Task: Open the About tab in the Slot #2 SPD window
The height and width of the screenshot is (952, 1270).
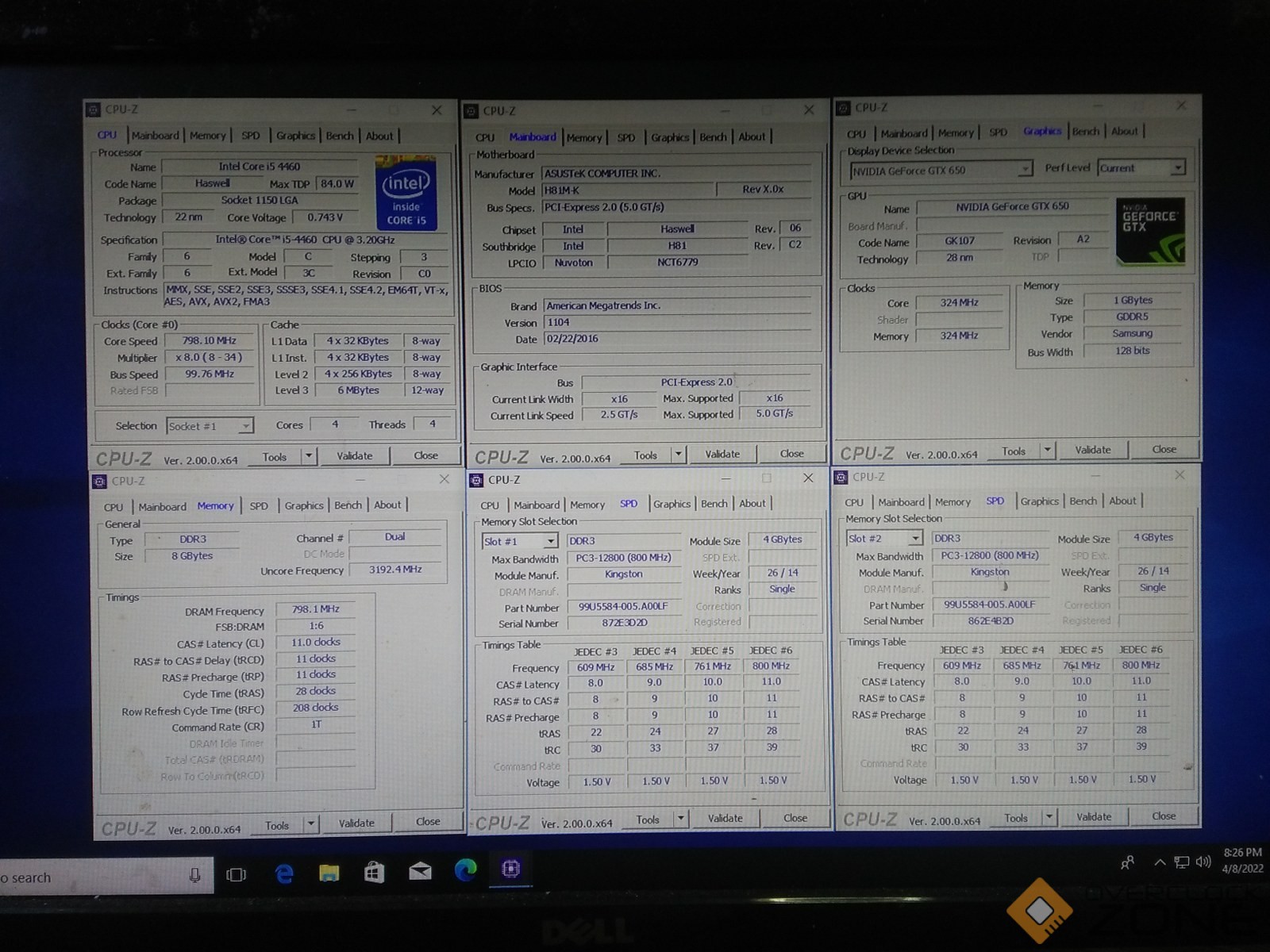Action: 1122,501
